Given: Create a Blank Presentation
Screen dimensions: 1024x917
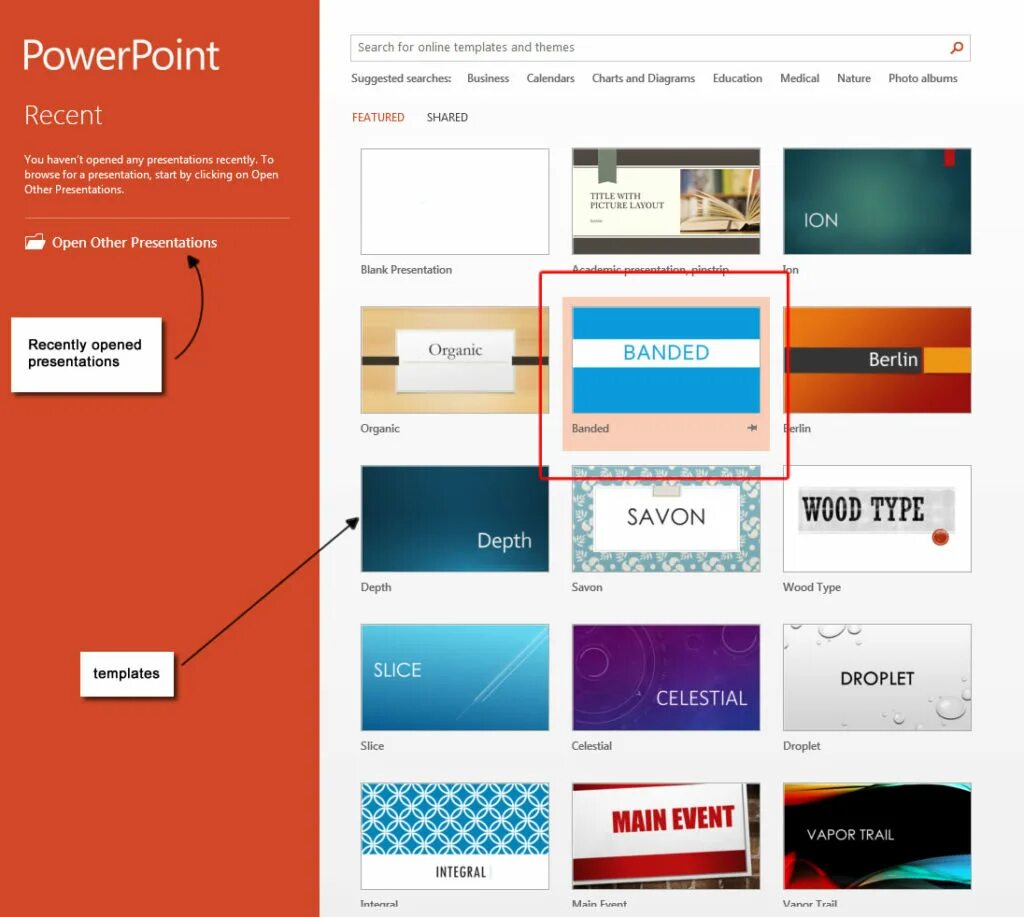Looking at the screenshot, I should click(x=455, y=200).
